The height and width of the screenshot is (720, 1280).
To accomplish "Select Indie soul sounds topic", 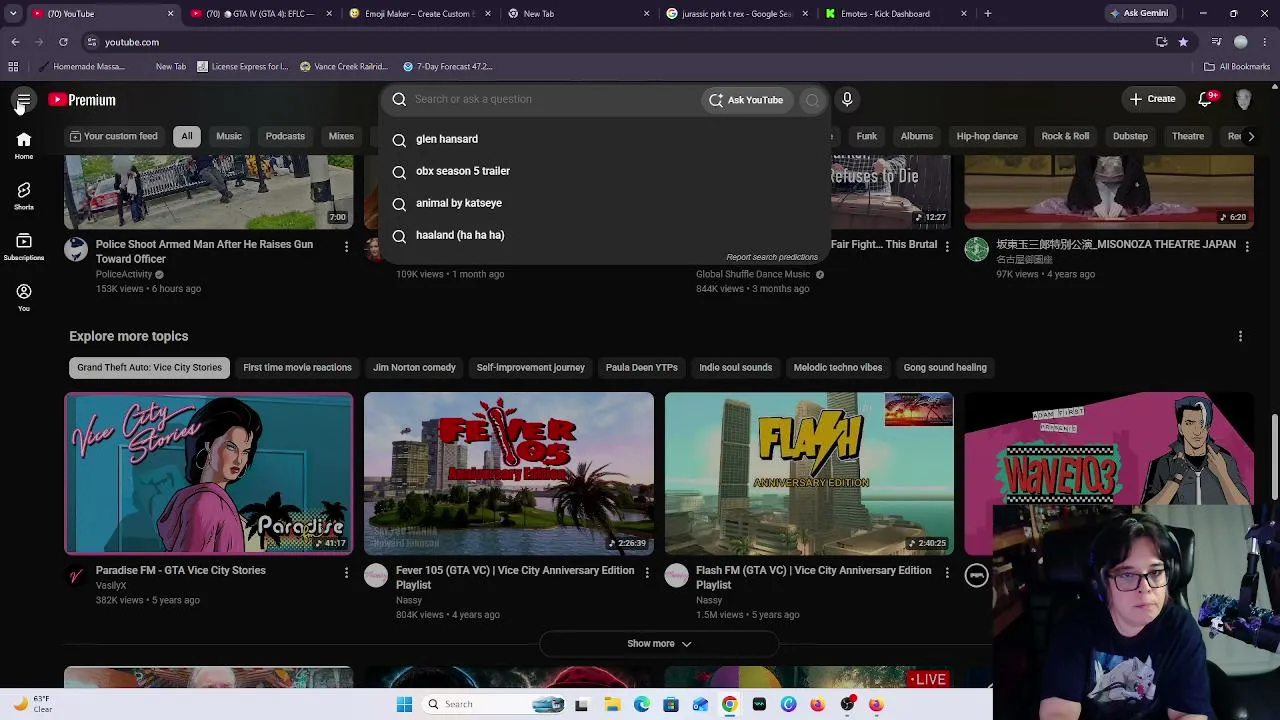I will click(x=735, y=367).
